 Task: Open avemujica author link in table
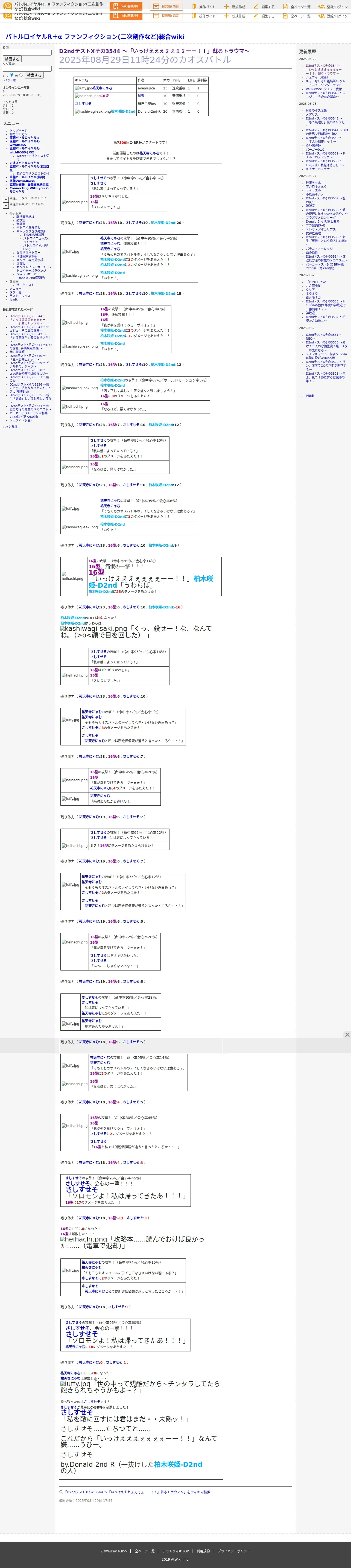pos(146,88)
